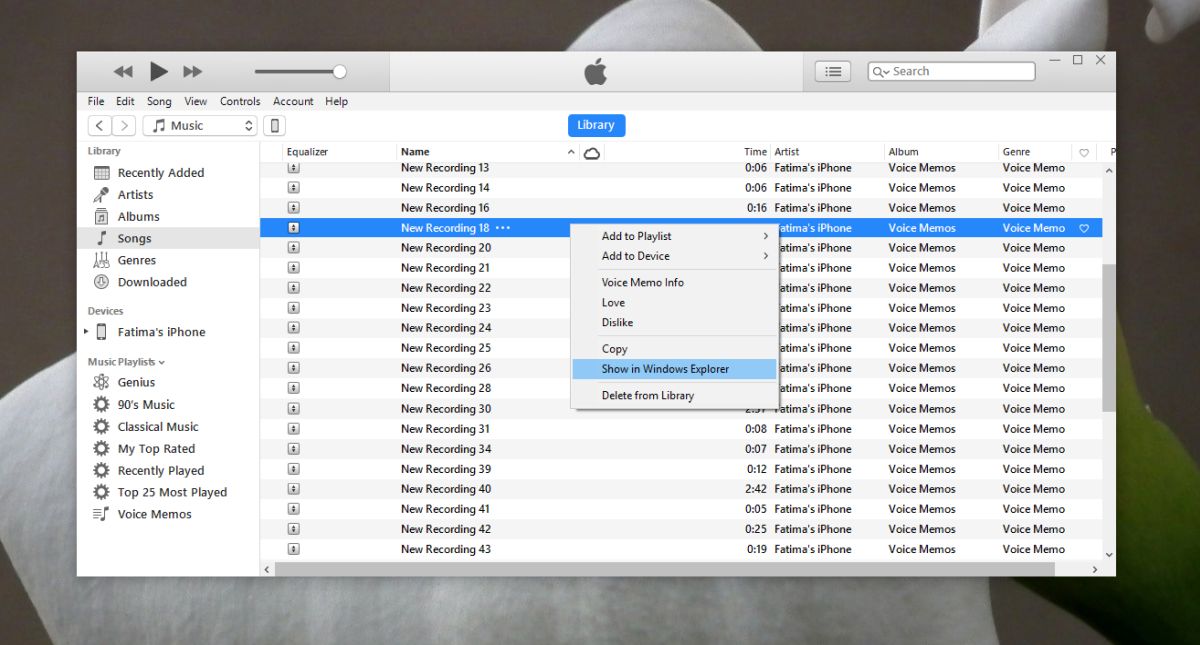Click the Previous track rewind button

coord(123,71)
